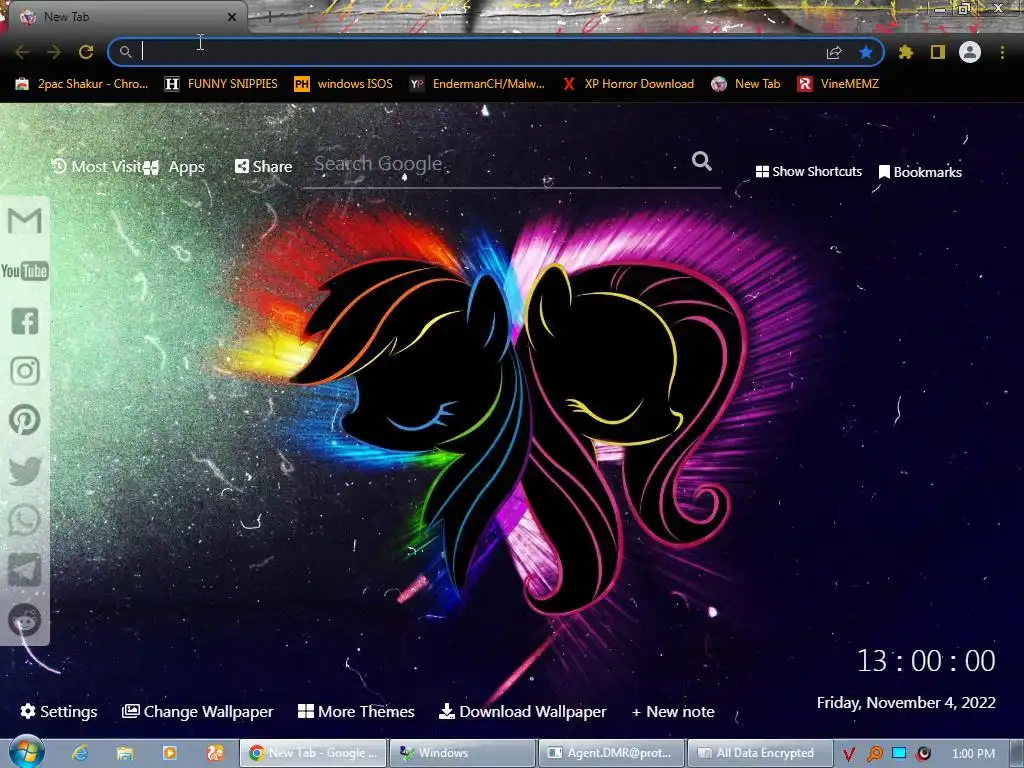This screenshot has width=1024, height=768.
Task: Open Chrome three-dot menu
Action: [x=1002, y=52]
